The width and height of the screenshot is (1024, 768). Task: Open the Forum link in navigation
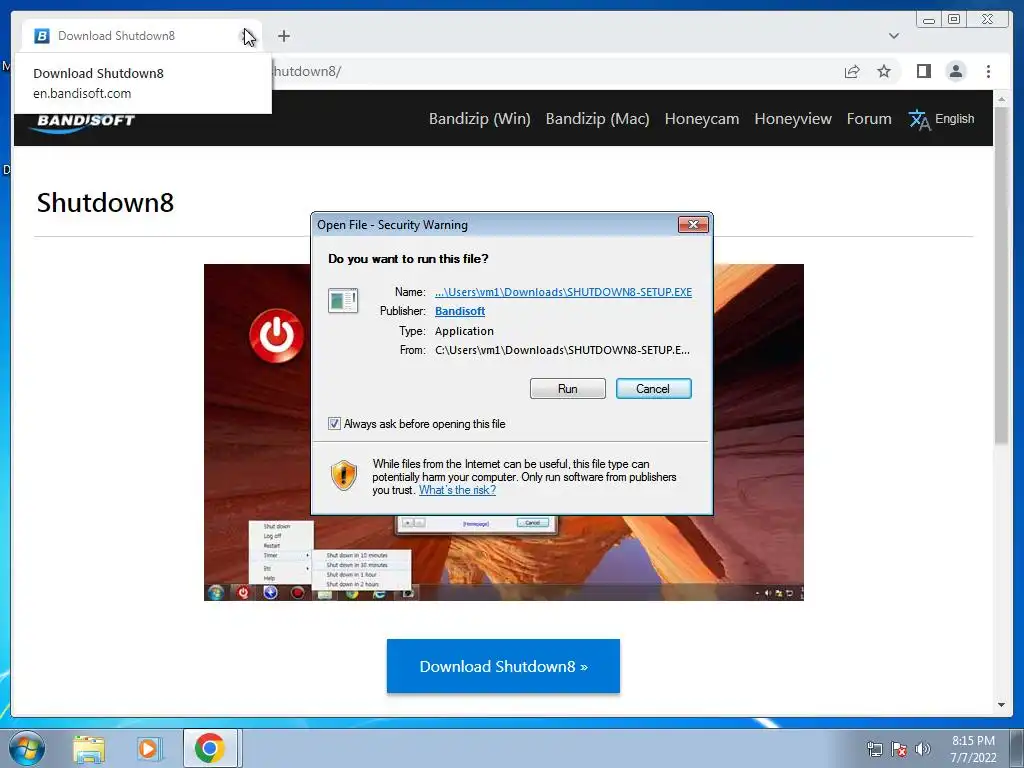pos(869,119)
